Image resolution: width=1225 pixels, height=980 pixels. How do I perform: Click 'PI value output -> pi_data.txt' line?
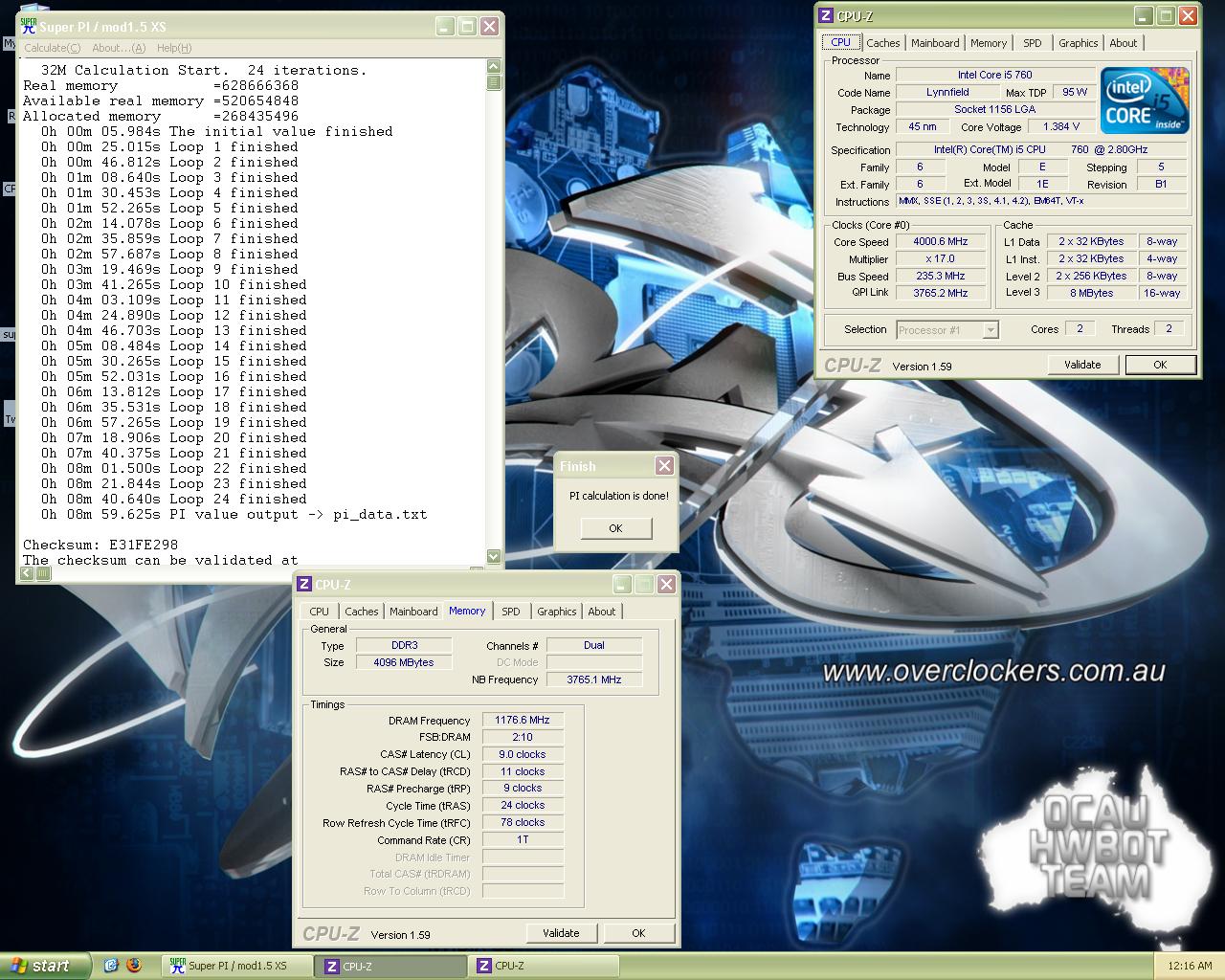pyautogui.click(x=234, y=514)
